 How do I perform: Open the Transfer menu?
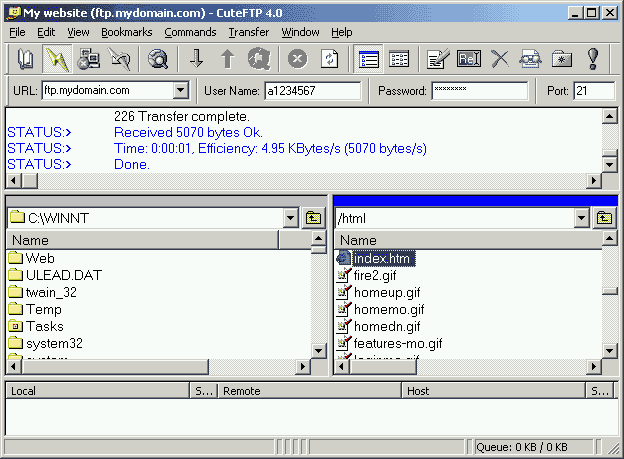pos(249,32)
